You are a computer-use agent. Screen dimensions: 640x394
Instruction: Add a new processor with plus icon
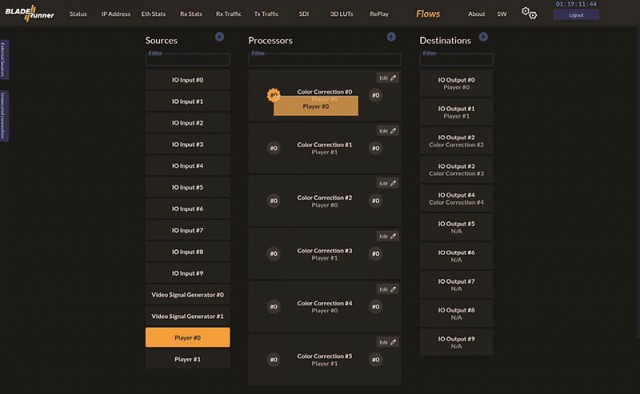(x=391, y=37)
